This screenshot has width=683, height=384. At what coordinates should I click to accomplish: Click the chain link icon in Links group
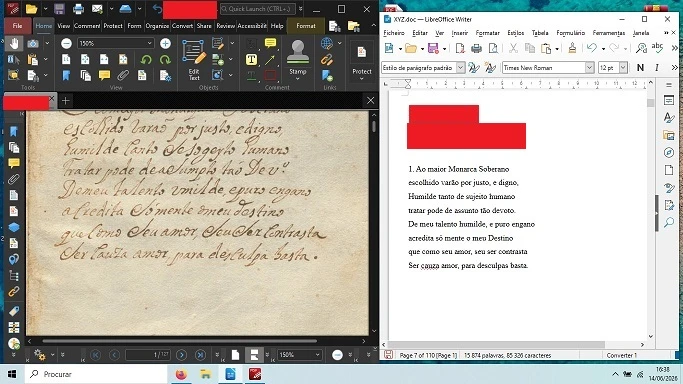click(327, 60)
